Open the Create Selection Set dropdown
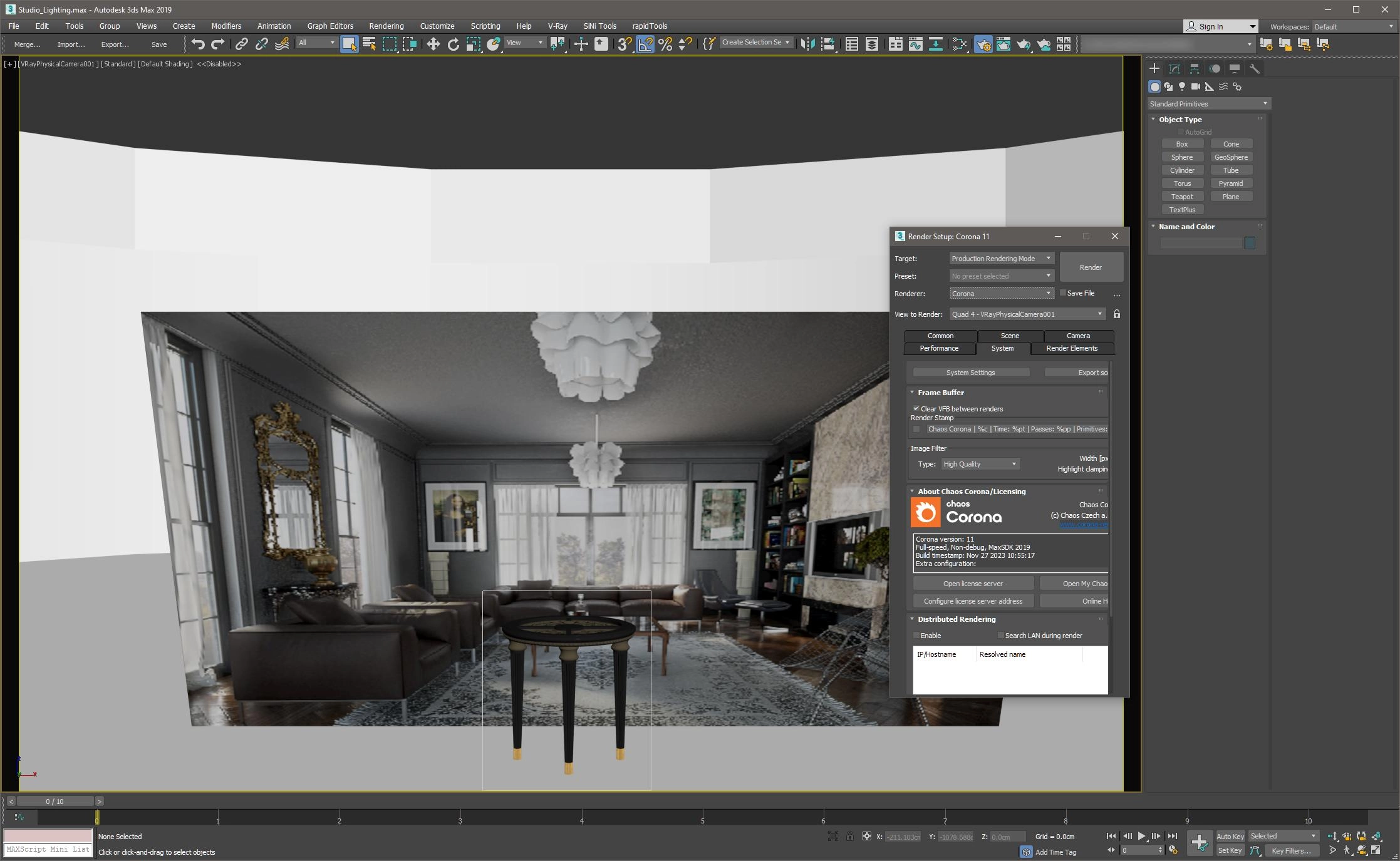The height and width of the screenshot is (861, 1400). point(756,42)
